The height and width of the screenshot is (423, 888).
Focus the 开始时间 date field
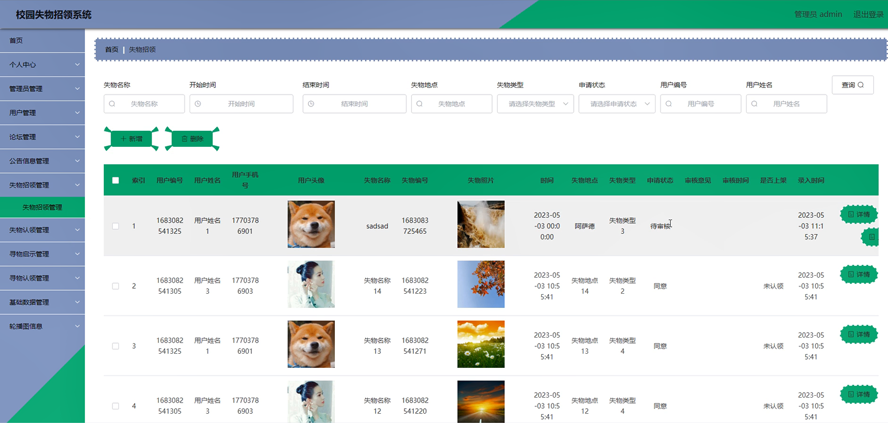[241, 104]
